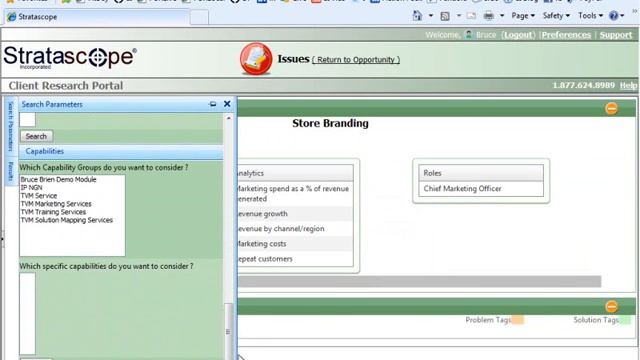Image resolution: width=640 pixels, height=360 pixels.
Task: Click the panel scrollbar up arrow
Action: (x=229, y=118)
